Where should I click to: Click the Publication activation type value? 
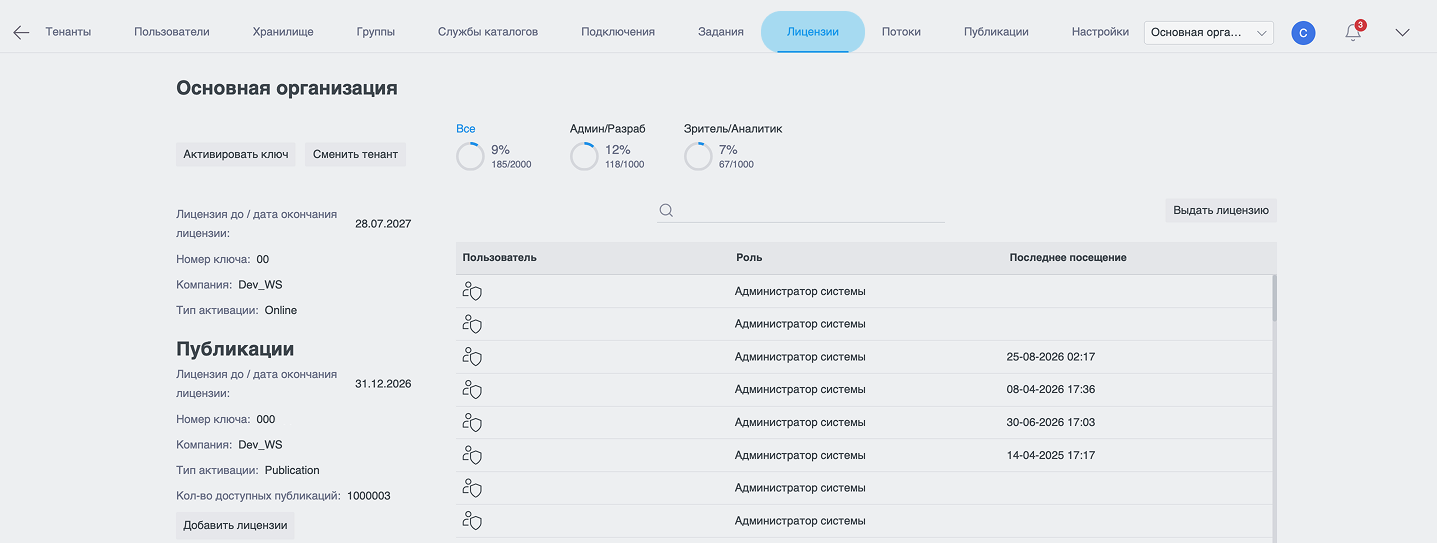click(x=292, y=470)
